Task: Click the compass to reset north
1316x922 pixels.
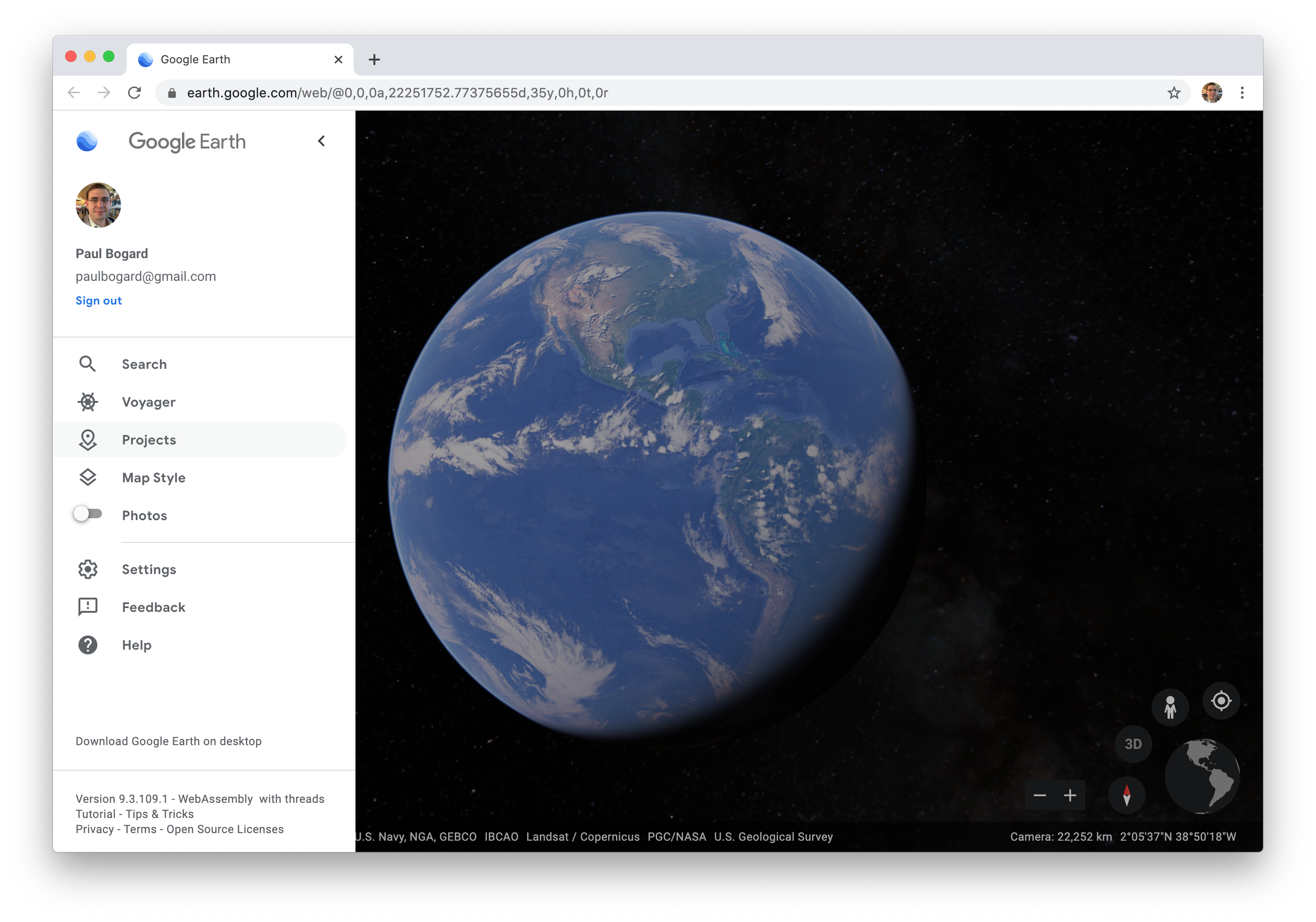Action: (1127, 795)
